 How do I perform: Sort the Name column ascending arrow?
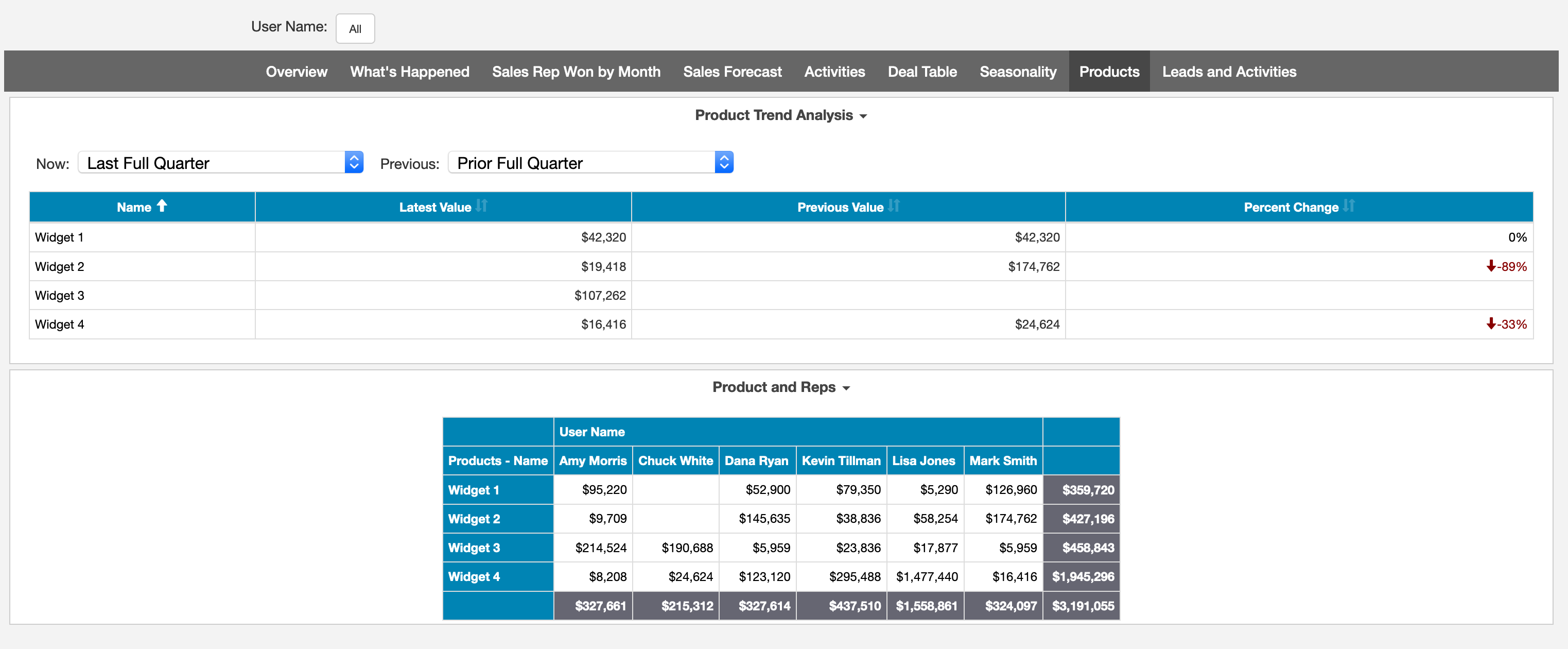click(x=161, y=206)
